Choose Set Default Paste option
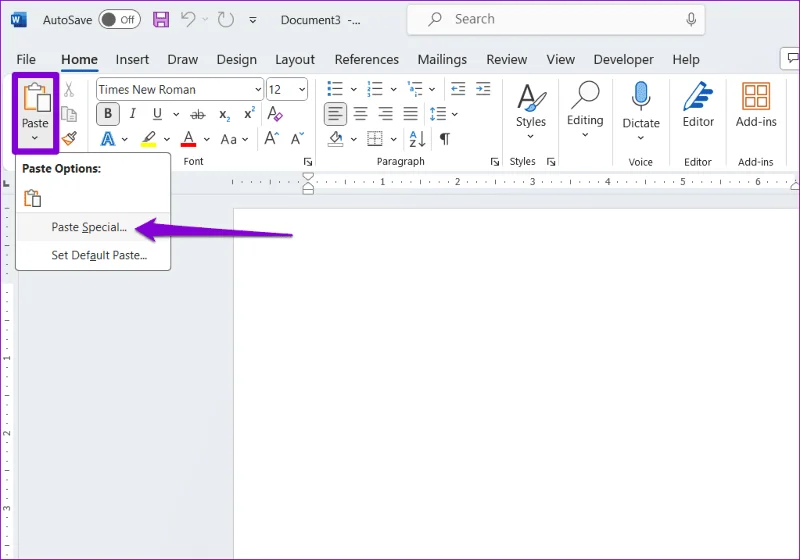The image size is (800, 560). click(x=93, y=255)
